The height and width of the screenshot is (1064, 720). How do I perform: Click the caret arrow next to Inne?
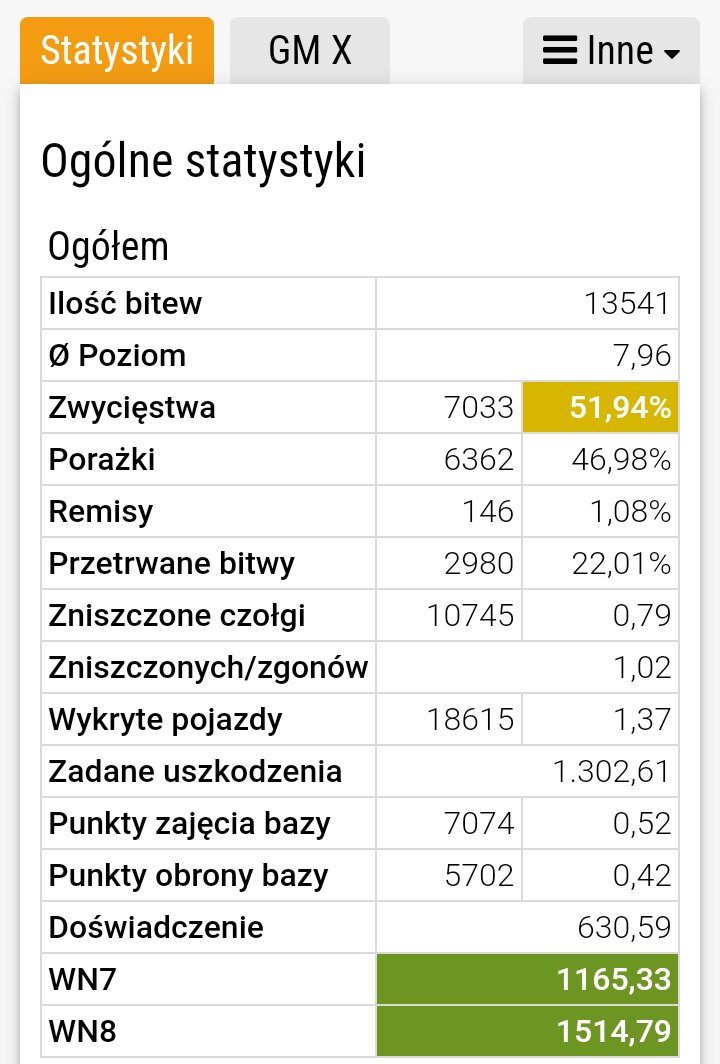tap(672, 54)
